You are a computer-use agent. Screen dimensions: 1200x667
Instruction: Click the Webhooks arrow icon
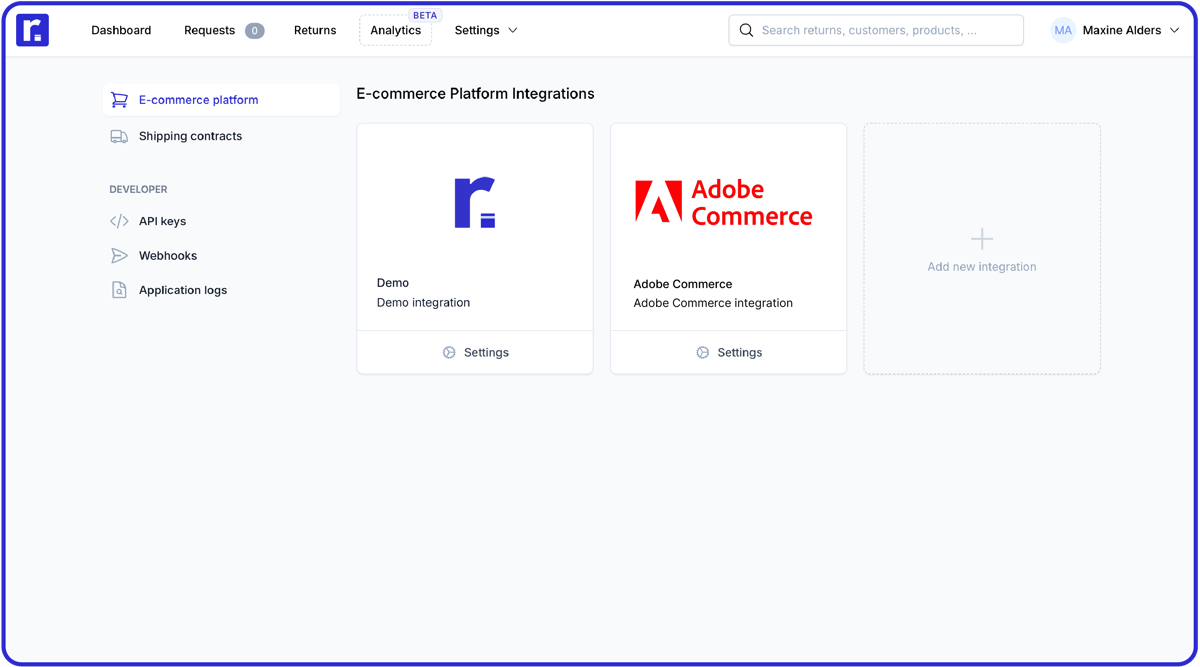(x=119, y=255)
